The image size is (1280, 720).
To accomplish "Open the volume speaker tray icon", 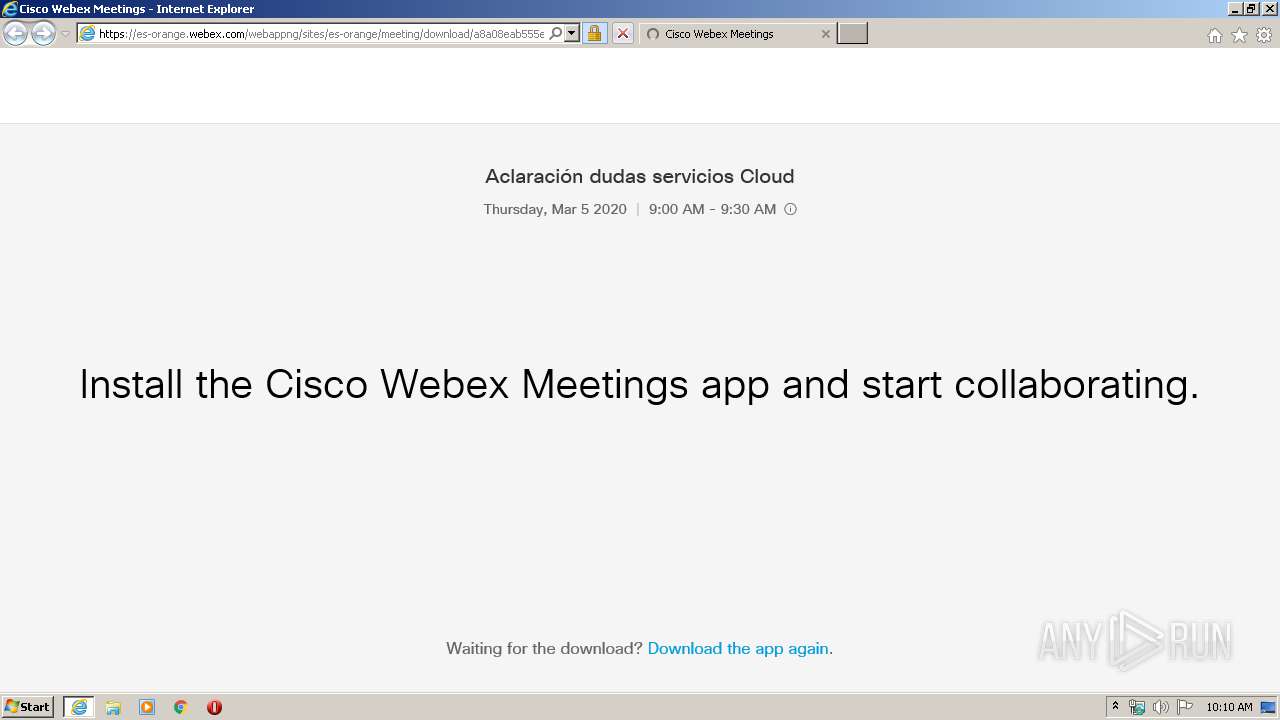I will (x=1161, y=707).
